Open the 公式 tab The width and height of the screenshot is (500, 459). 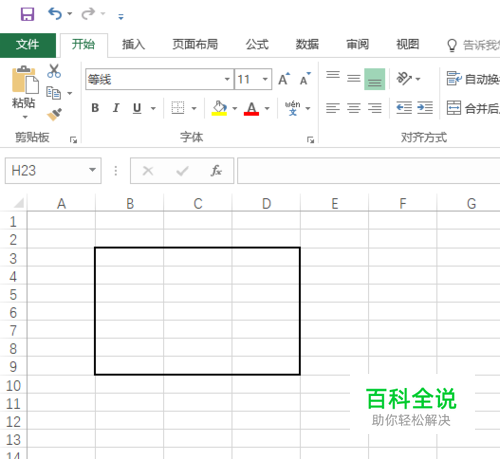257,44
